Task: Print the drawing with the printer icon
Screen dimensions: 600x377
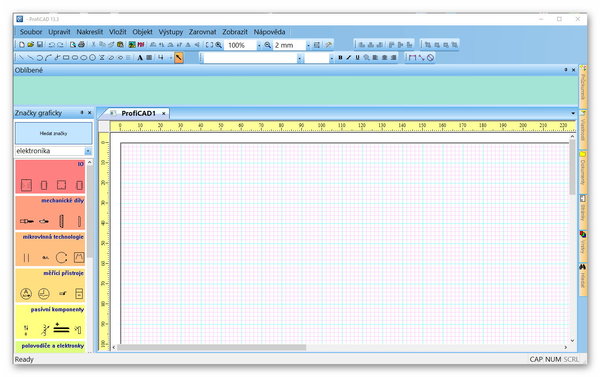Action: tap(81, 45)
